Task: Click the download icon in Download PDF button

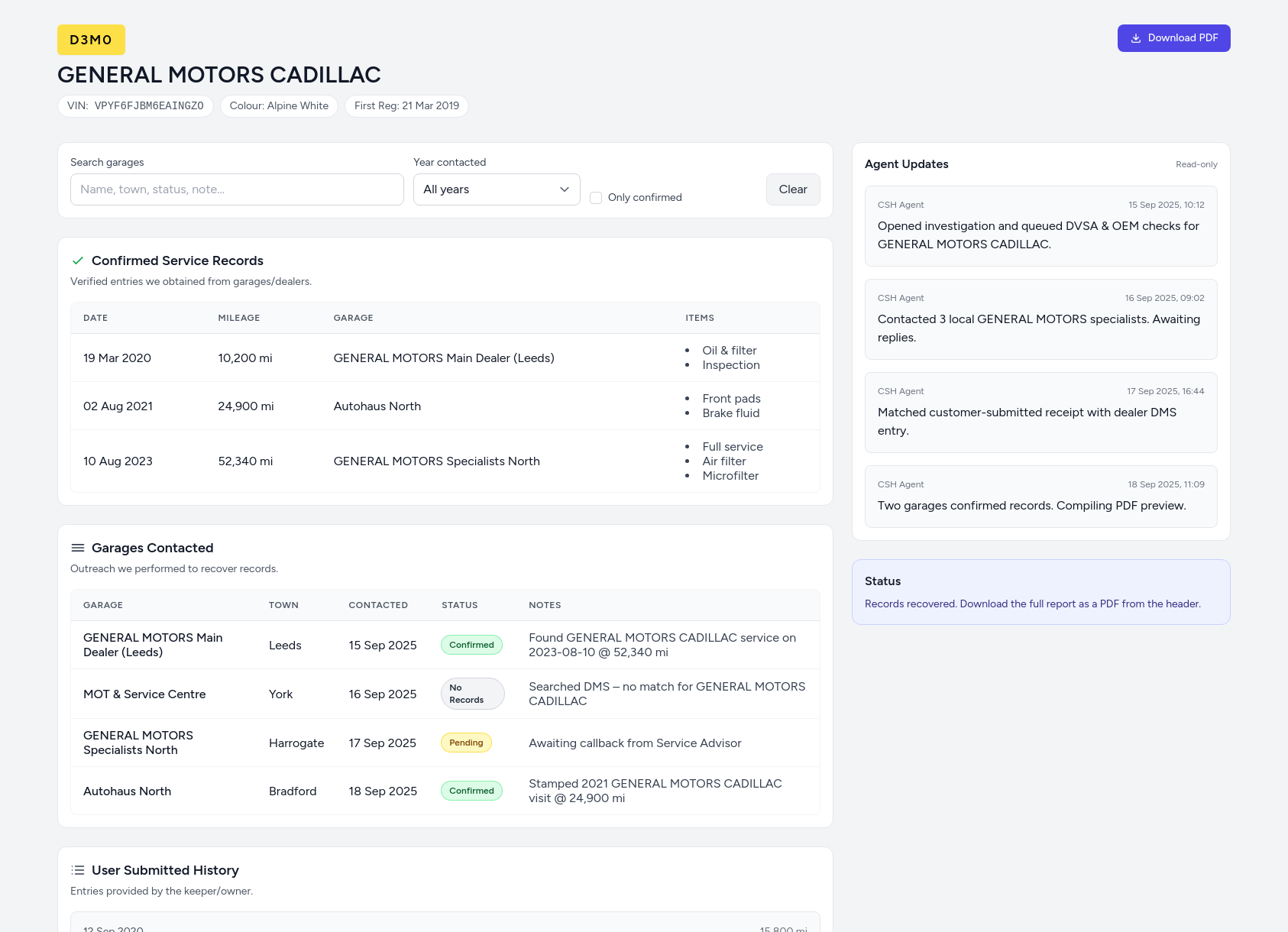Action: click(x=1136, y=38)
